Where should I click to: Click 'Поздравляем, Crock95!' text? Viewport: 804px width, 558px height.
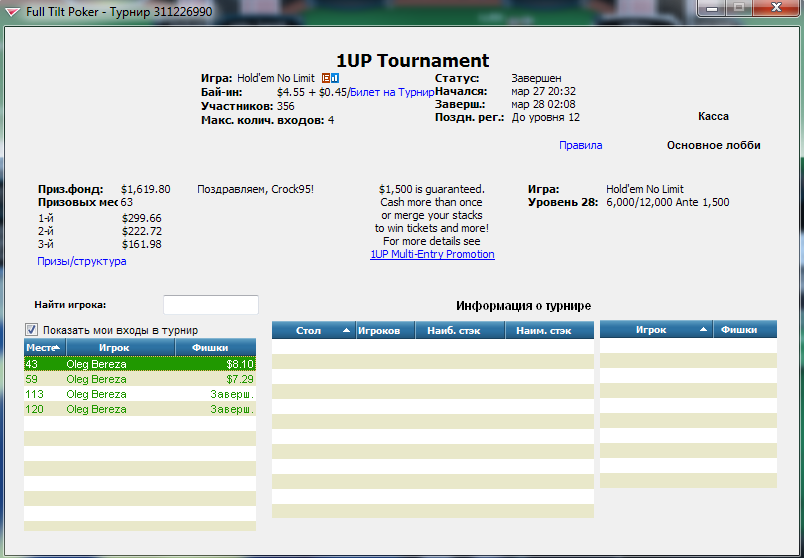(x=255, y=189)
